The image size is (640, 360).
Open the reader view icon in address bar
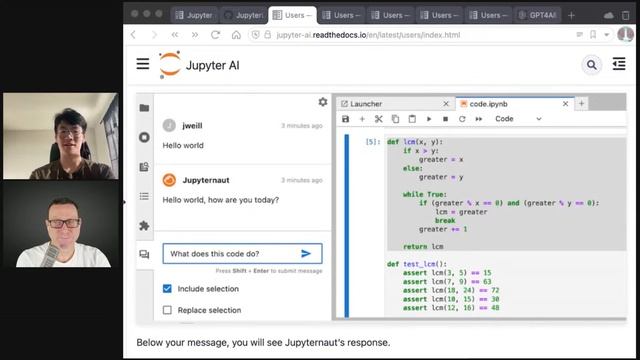click(x=579, y=35)
